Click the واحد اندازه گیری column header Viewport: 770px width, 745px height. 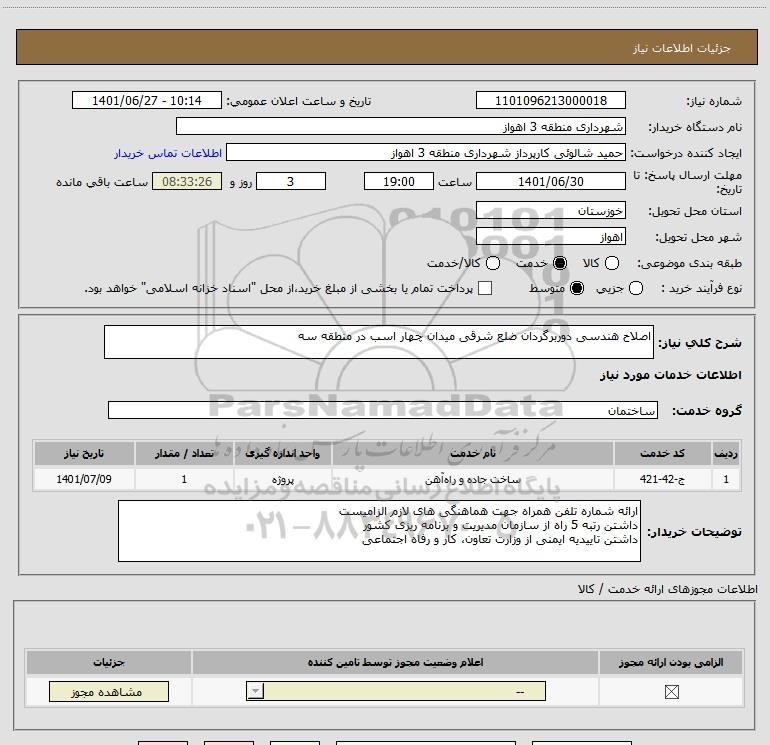(x=283, y=453)
